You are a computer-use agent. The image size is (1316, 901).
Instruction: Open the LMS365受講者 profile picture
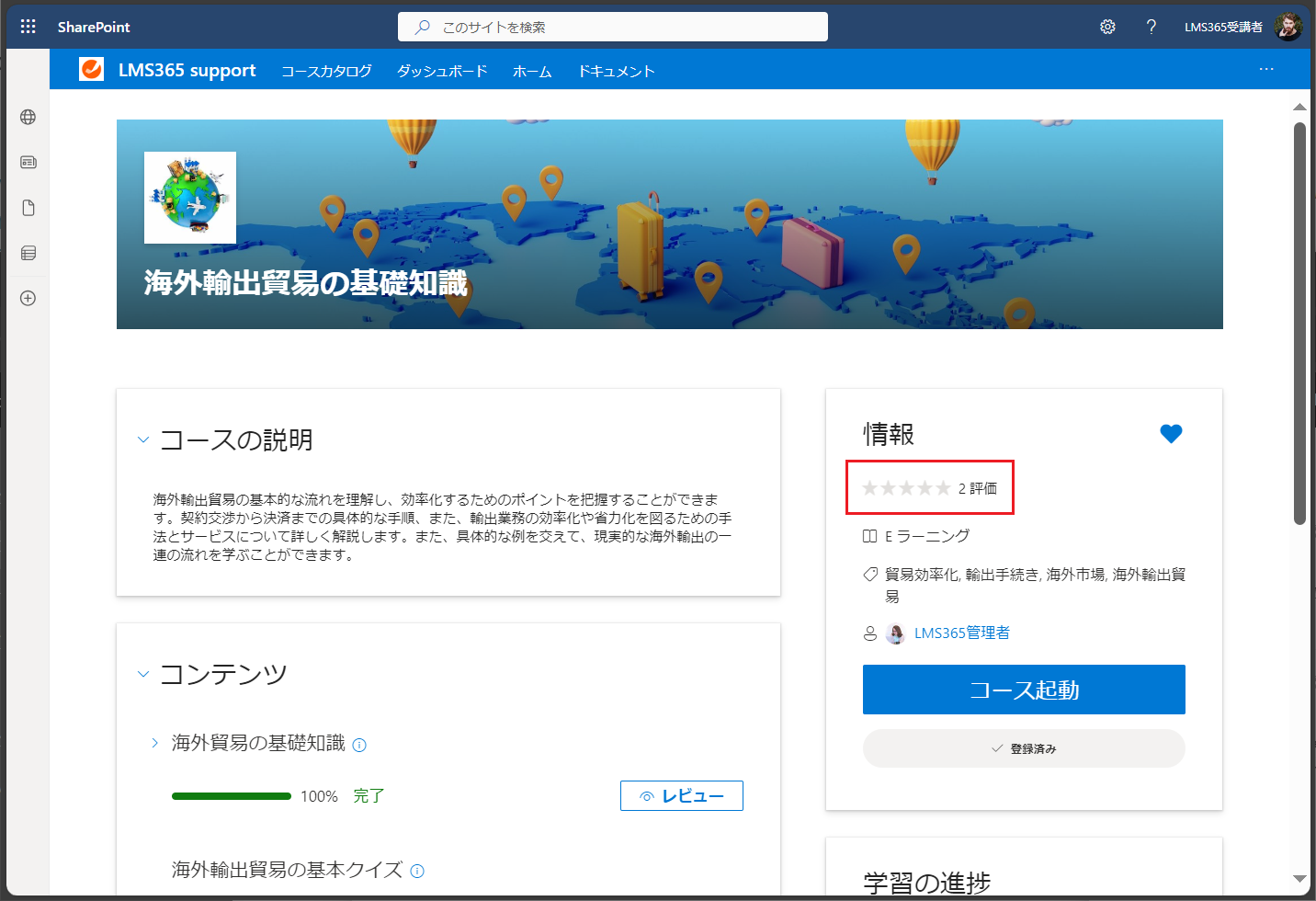[x=1288, y=27]
